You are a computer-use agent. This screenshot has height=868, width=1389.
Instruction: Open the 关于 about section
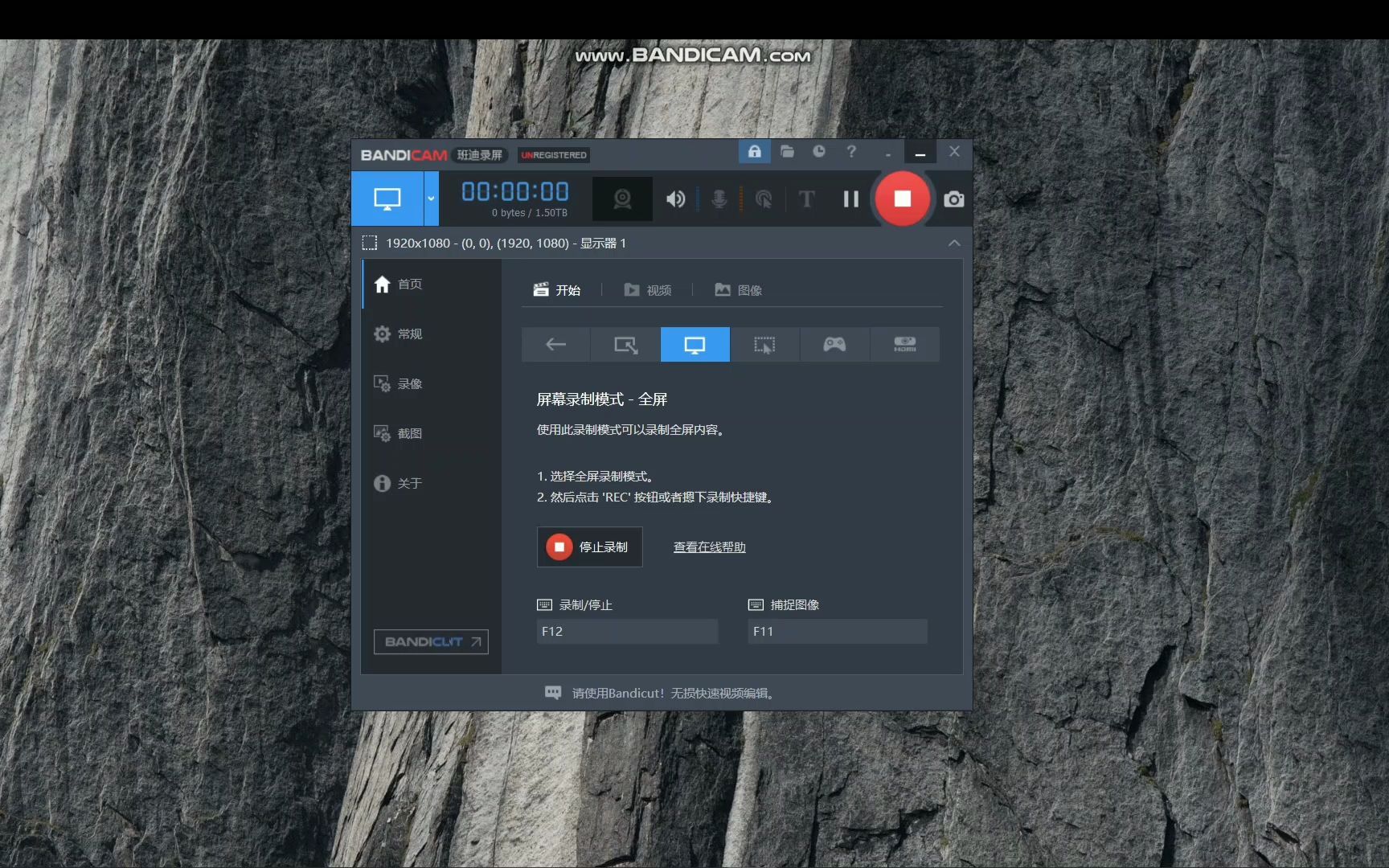click(432, 483)
